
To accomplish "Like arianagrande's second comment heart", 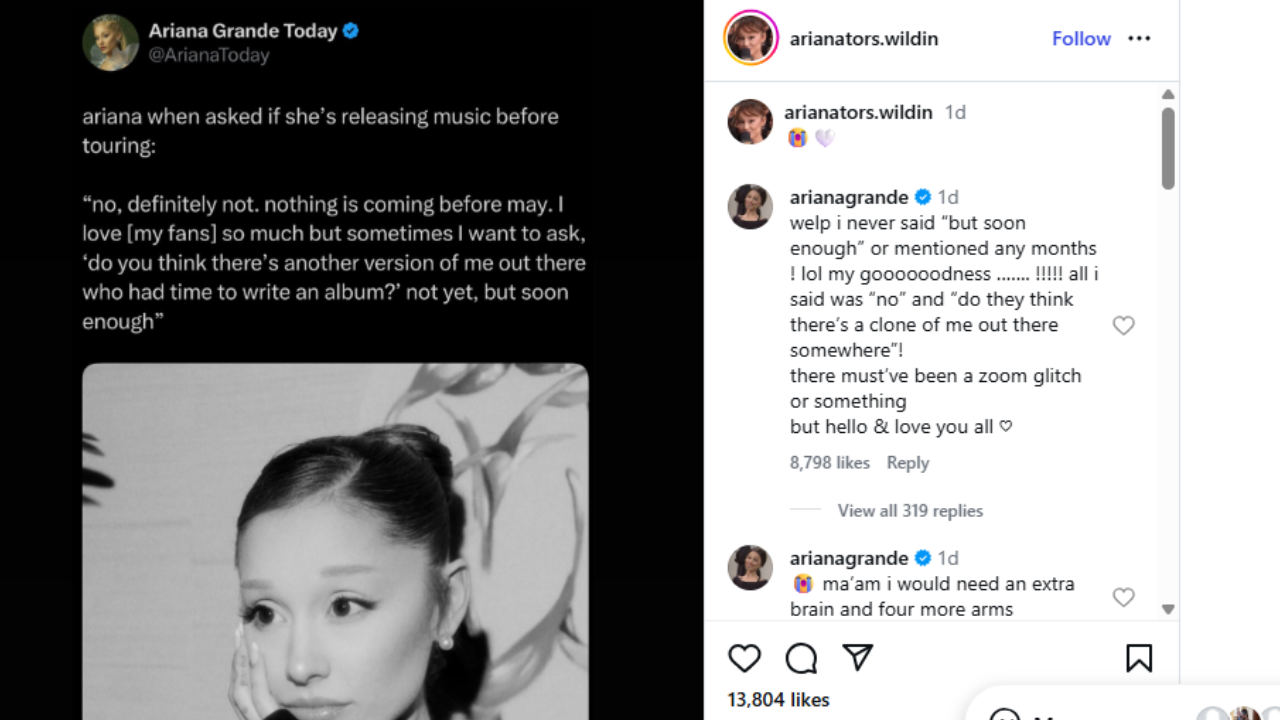I will pyautogui.click(x=1123, y=597).
